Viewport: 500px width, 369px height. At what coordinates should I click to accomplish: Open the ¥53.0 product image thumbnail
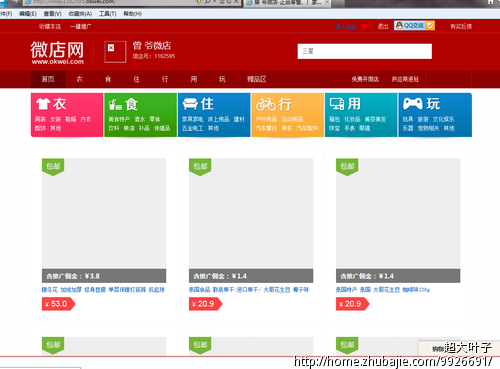pos(104,213)
